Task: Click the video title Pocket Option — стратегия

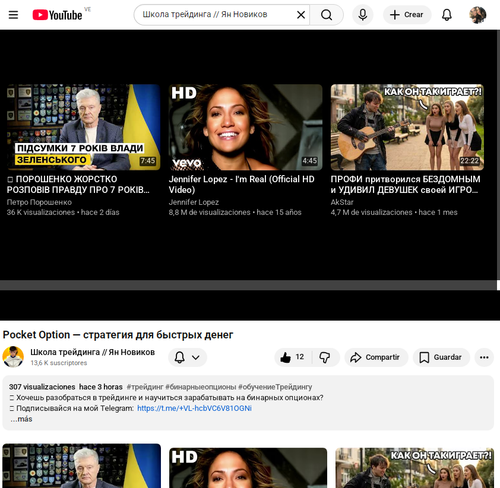Action: (118, 335)
